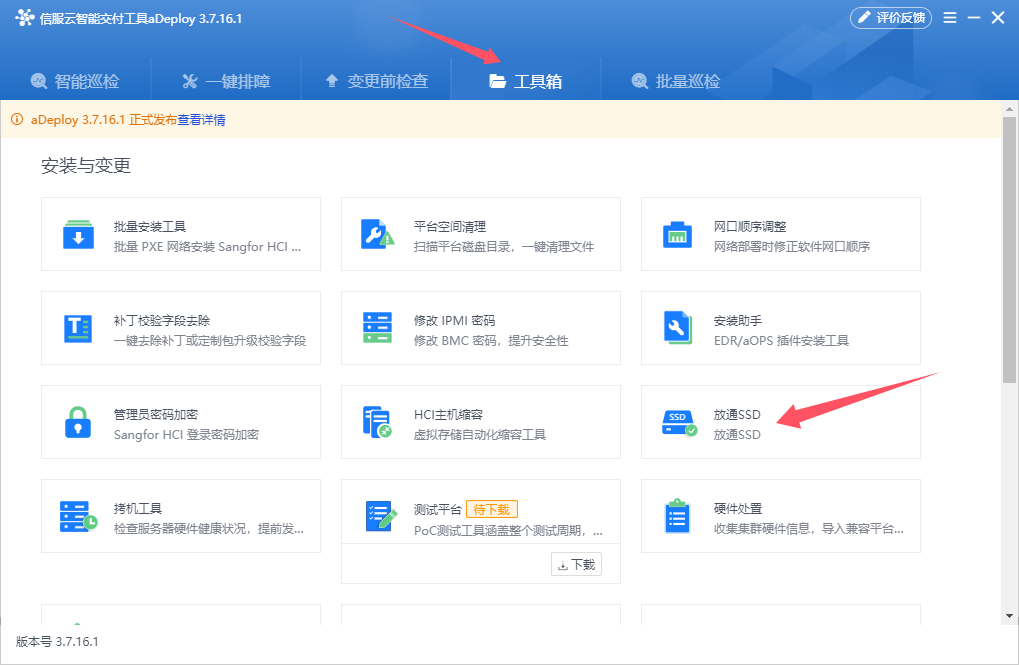Open the 放通SSD card title
1019x665 pixels.
coord(737,415)
